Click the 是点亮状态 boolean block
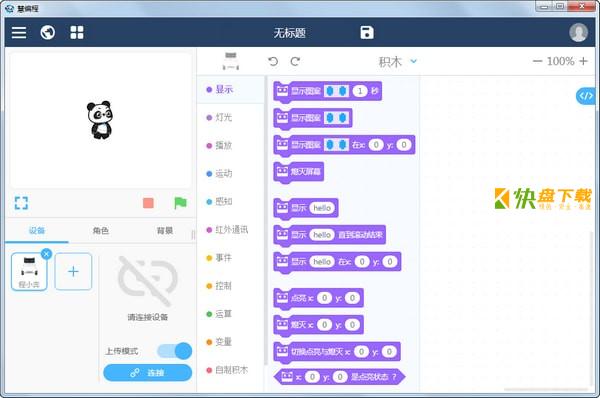Viewport: 600px width, 398px height. 339,377
